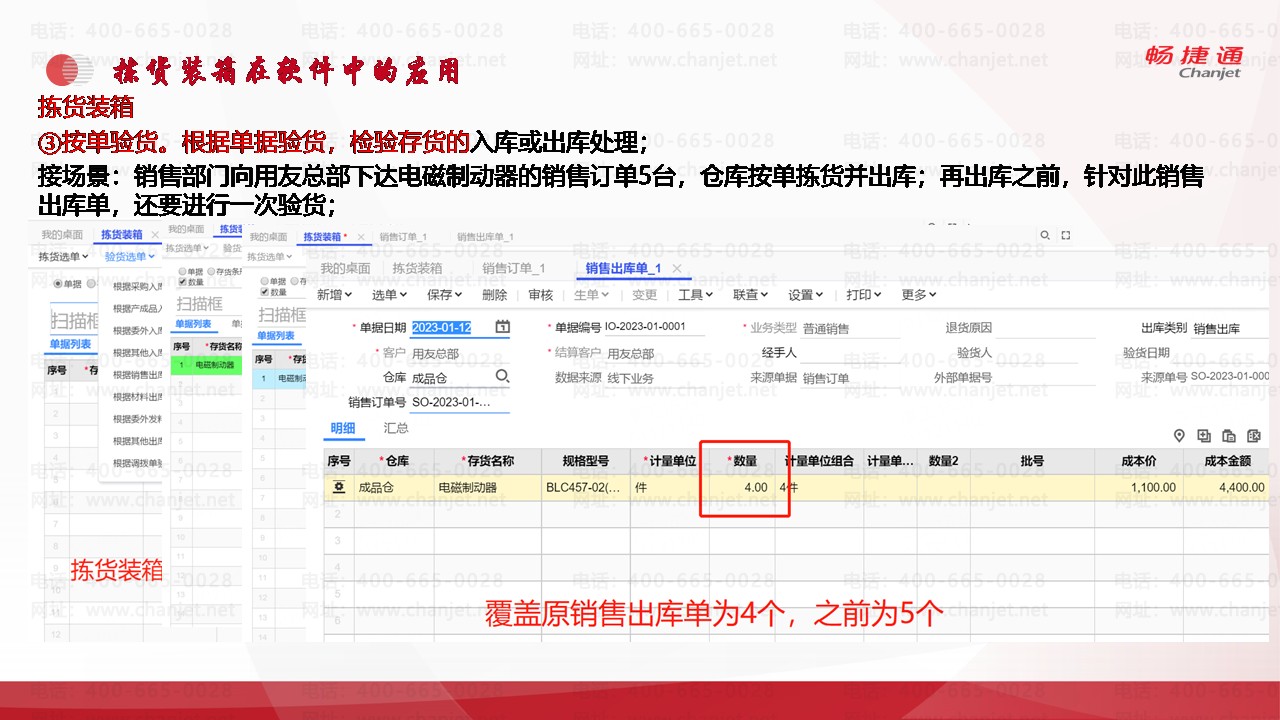Choose 根据调拨单 option in 验货选单 menu
The height and width of the screenshot is (720, 1280).
coord(138,464)
